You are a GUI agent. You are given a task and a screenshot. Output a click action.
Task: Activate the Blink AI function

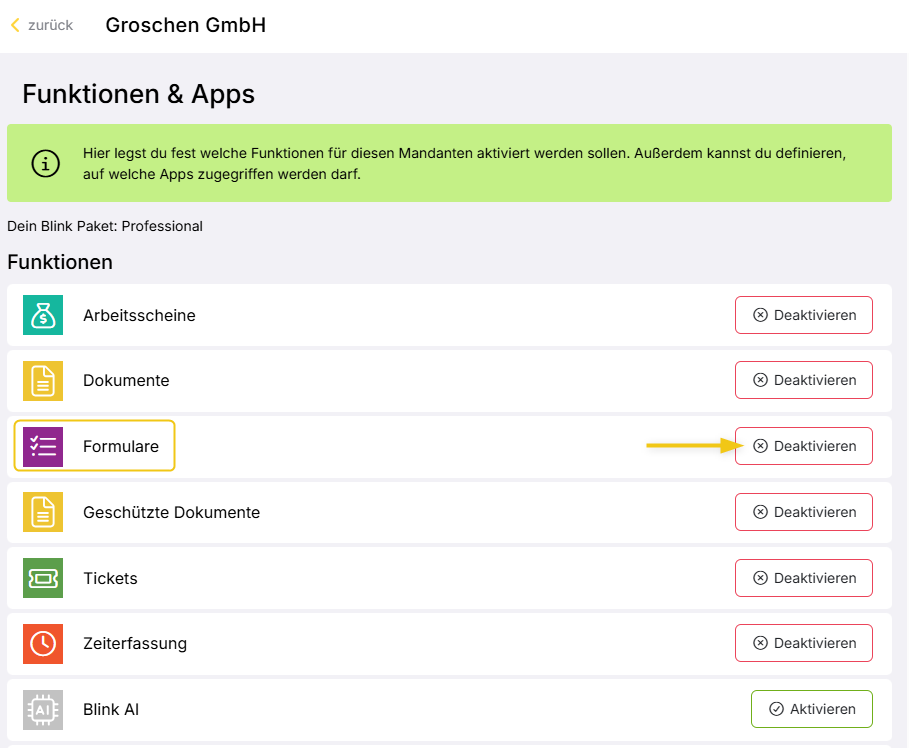click(x=811, y=709)
